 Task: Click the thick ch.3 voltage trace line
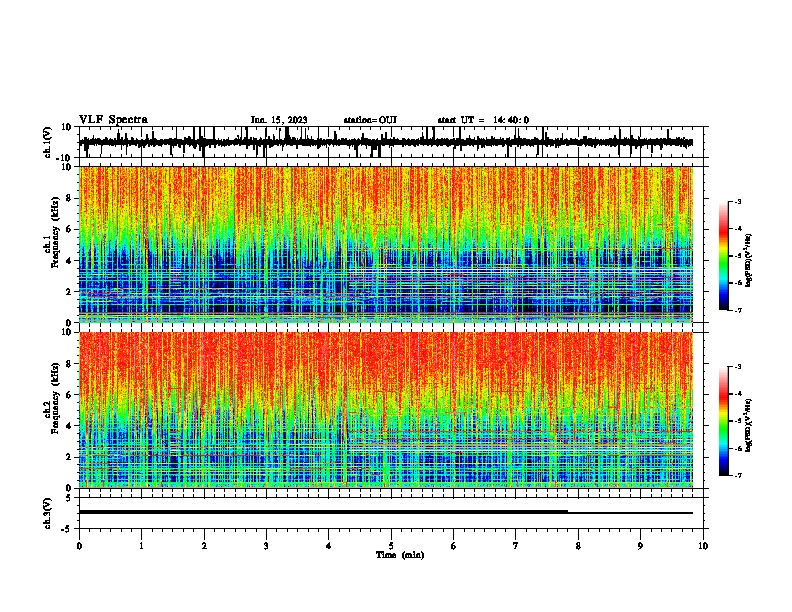pos(323,512)
